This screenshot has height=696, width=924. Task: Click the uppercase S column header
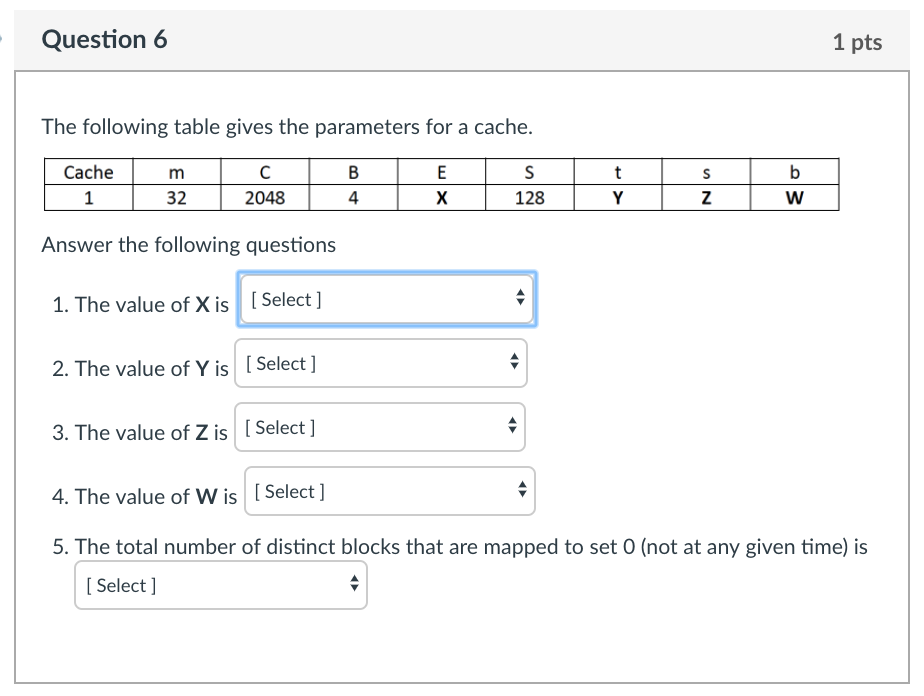click(529, 172)
